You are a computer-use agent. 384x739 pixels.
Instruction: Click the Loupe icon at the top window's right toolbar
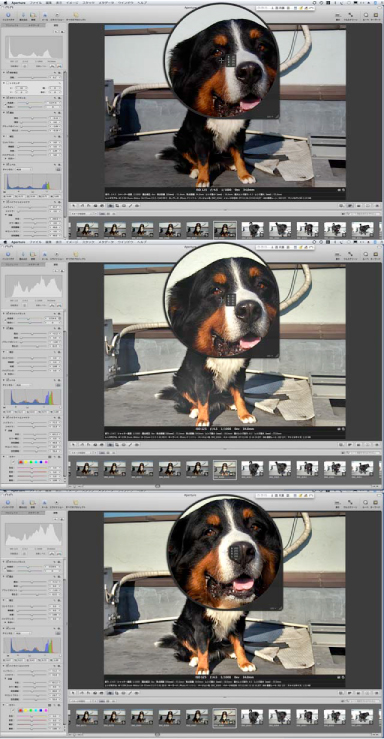[366, 15]
